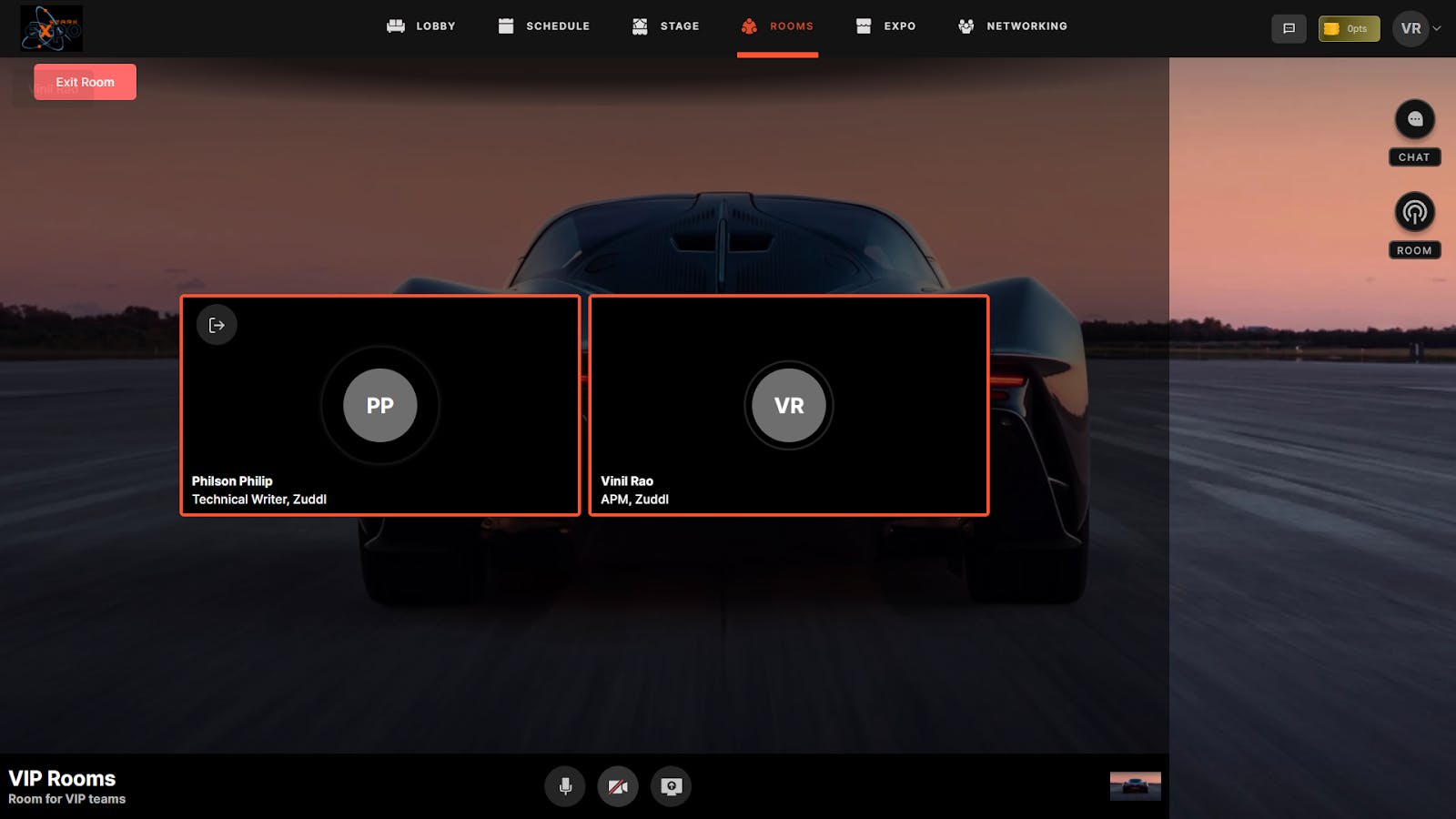The height and width of the screenshot is (819, 1456).
Task: Open the VR user account menu
Action: pos(1410,28)
